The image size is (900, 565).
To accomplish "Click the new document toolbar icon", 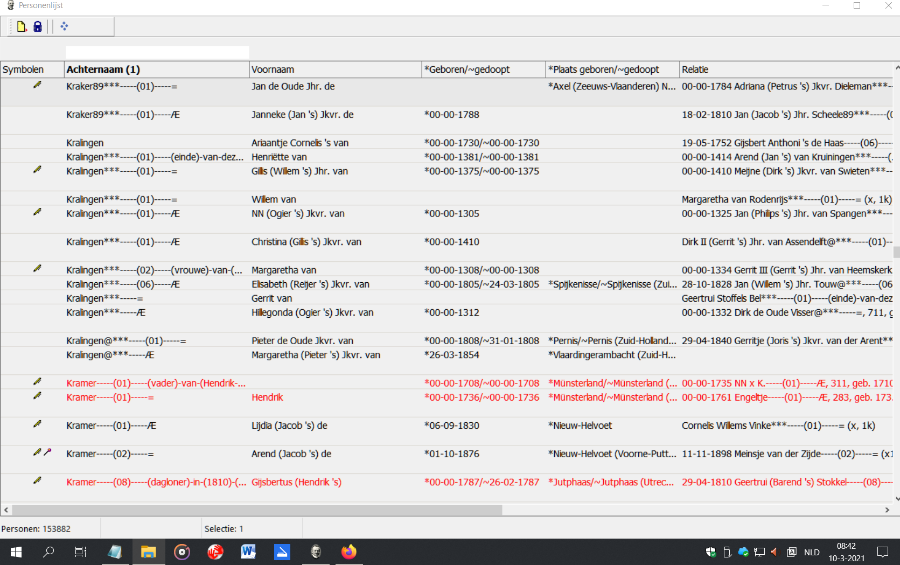I will point(21,27).
